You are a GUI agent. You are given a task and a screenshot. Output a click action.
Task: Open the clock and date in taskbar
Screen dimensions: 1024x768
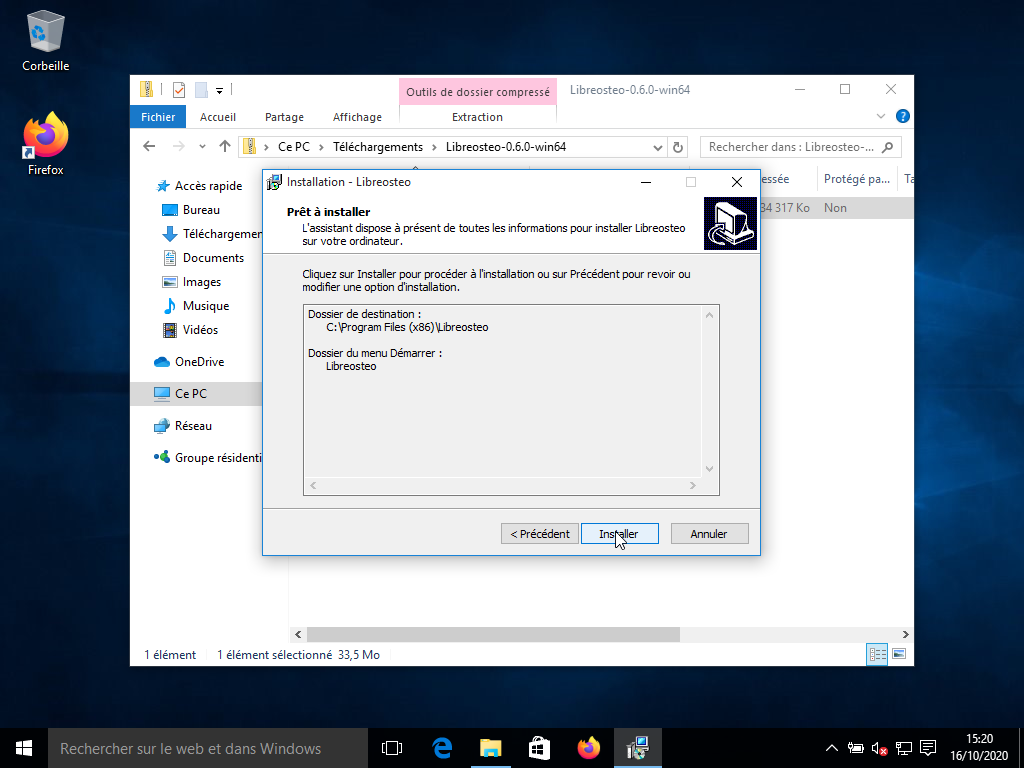(x=979, y=748)
